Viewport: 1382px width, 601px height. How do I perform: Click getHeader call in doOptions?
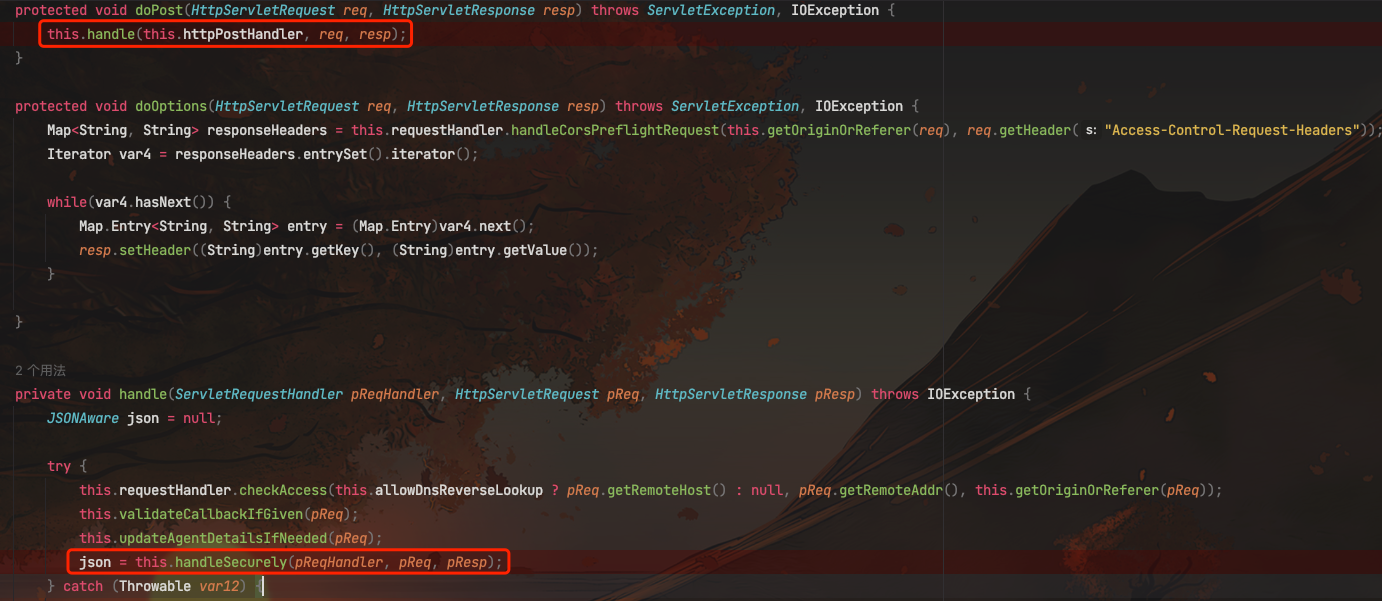1034,130
